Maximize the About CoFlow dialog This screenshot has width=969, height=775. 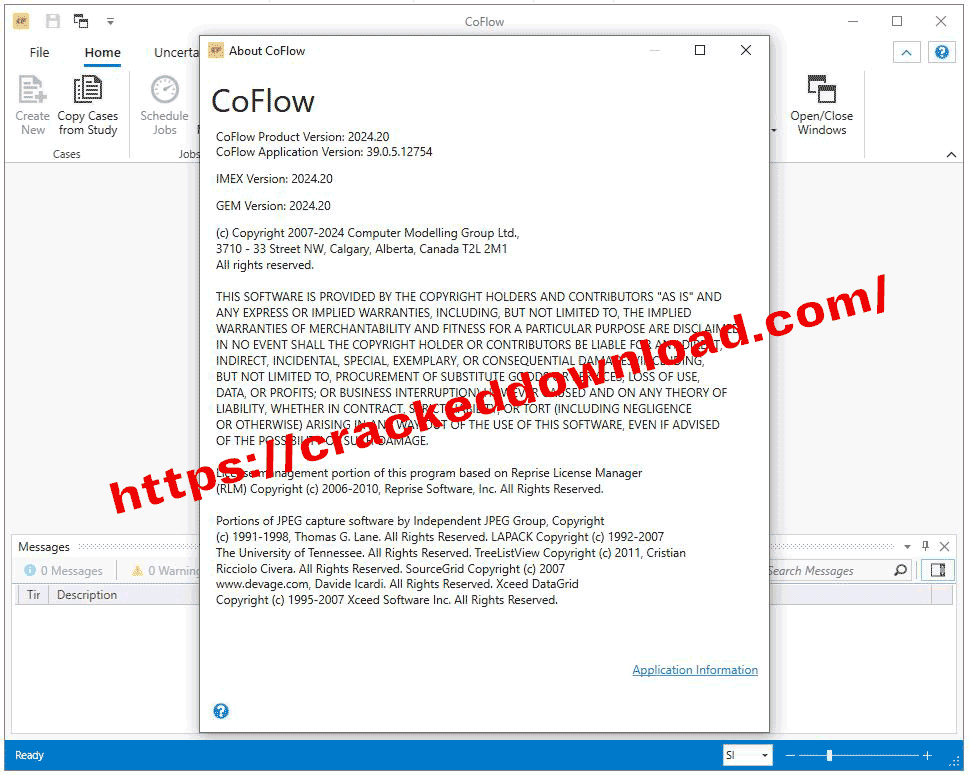pyautogui.click(x=700, y=50)
